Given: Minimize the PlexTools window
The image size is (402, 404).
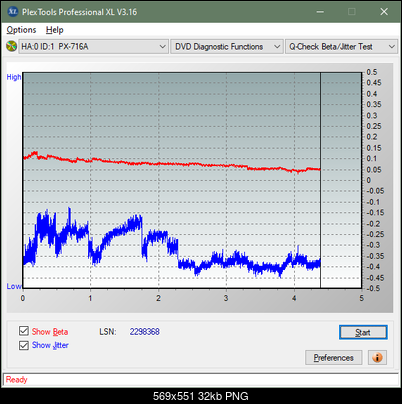Looking at the screenshot, I should (320, 12).
